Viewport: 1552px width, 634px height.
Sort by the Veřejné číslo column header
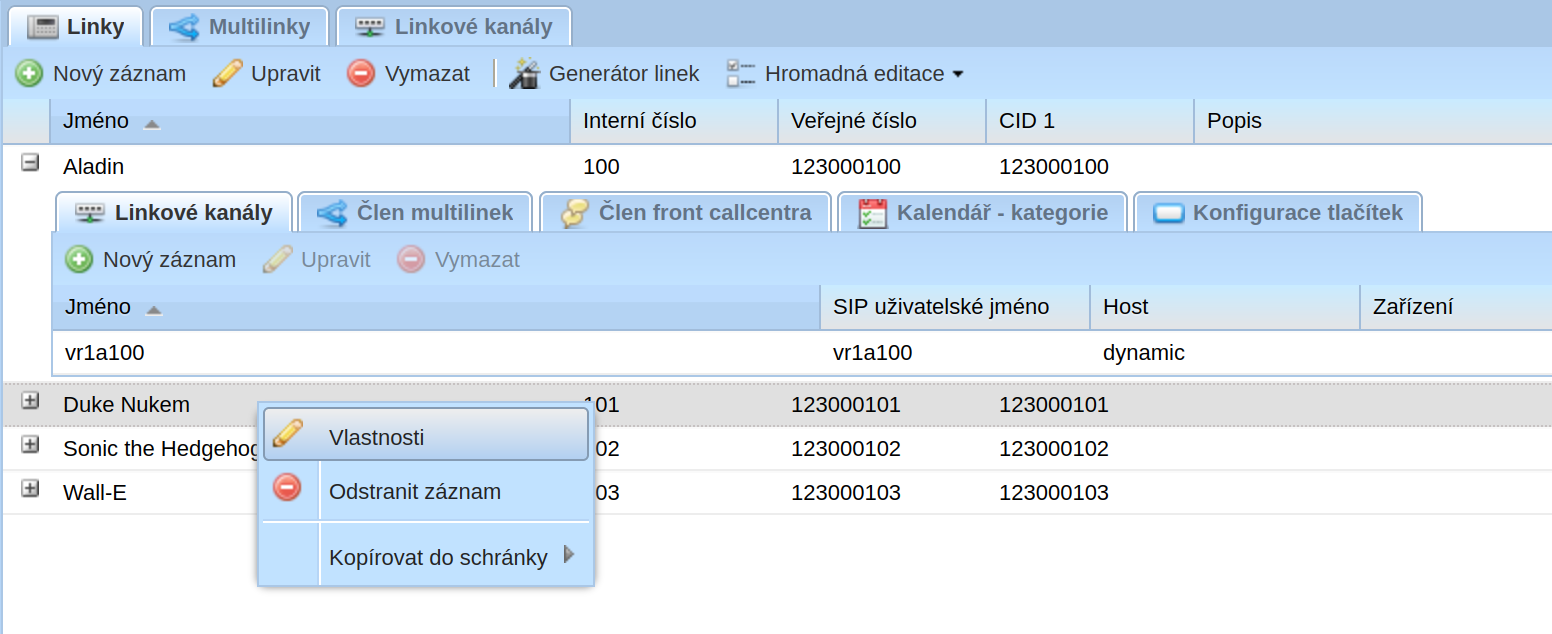(x=882, y=121)
